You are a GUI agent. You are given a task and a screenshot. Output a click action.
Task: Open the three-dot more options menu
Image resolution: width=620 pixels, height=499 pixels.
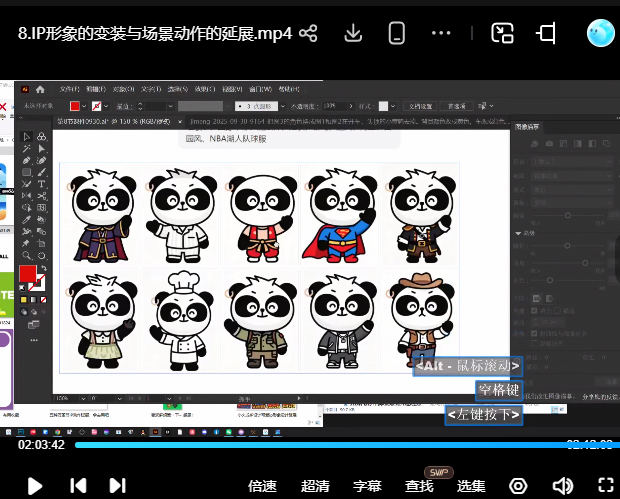pos(441,33)
